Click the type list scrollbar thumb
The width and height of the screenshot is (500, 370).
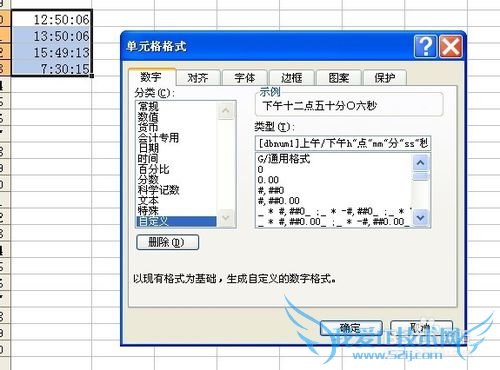click(x=421, y=176)
